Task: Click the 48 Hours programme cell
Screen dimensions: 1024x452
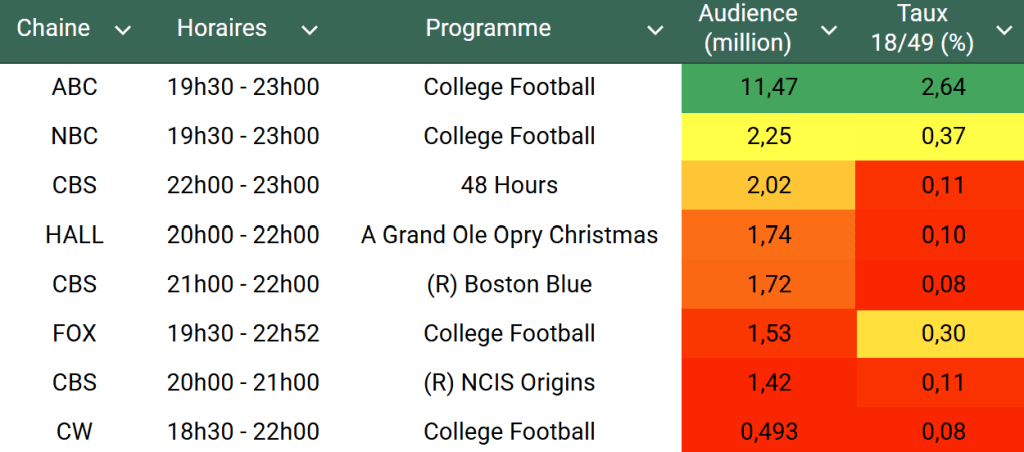Action: tap(509, 185)
